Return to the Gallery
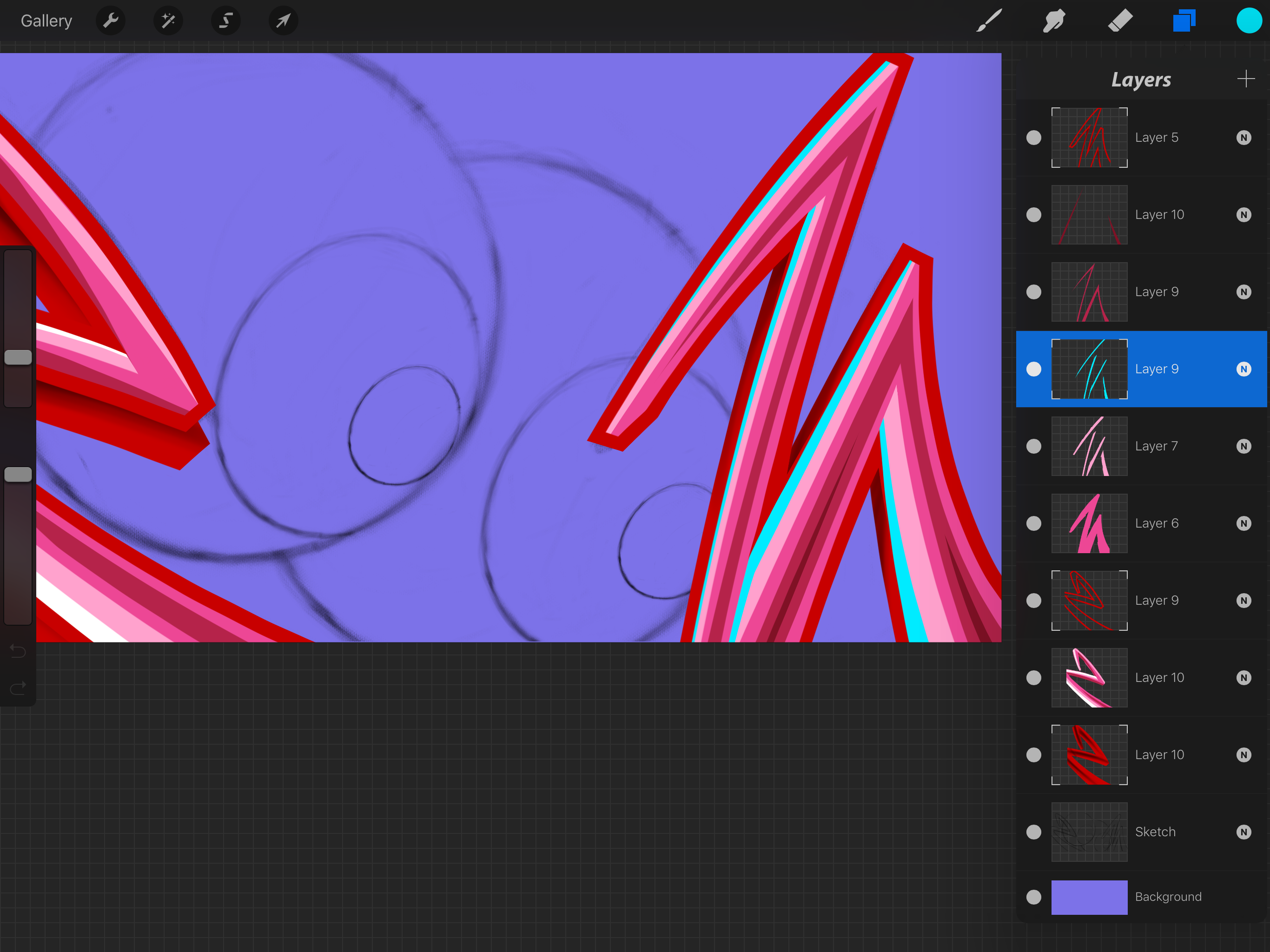Viewport: 1270px width, 952px height. (x=46, y=21)
